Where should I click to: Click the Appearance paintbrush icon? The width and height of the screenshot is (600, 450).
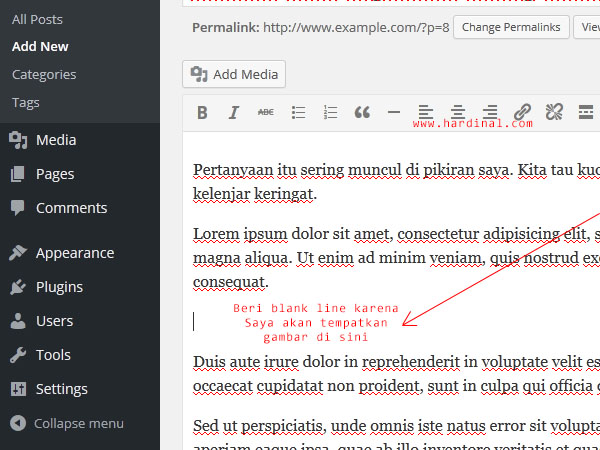(18, 253)
